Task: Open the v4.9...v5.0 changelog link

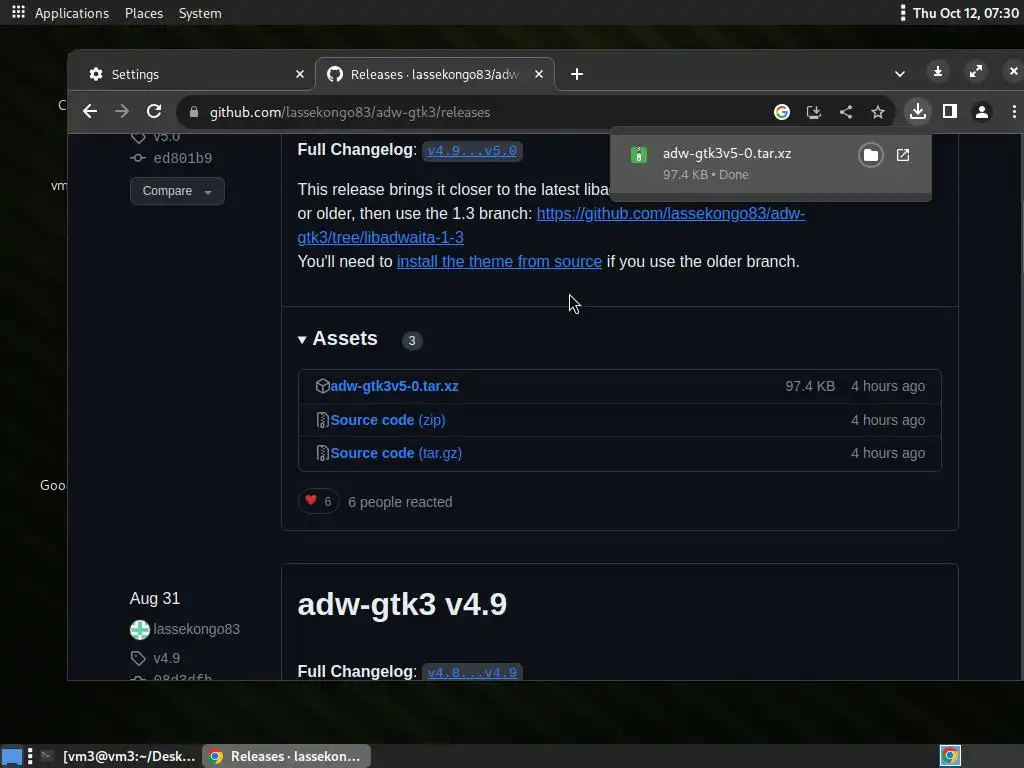Action: [x=472, y=151]
